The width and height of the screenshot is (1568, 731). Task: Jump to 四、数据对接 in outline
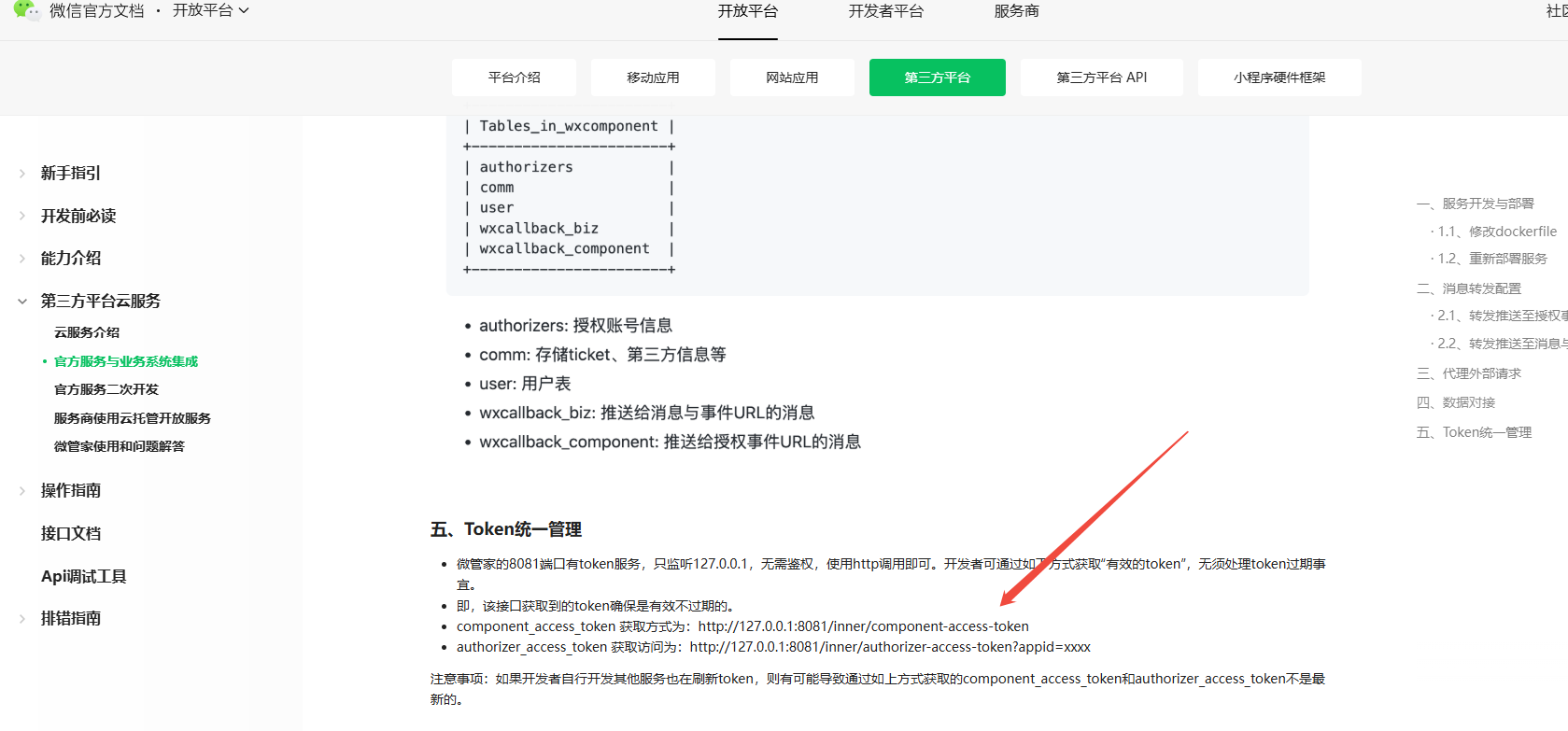pyautogui.click(x=1456, y=402)
